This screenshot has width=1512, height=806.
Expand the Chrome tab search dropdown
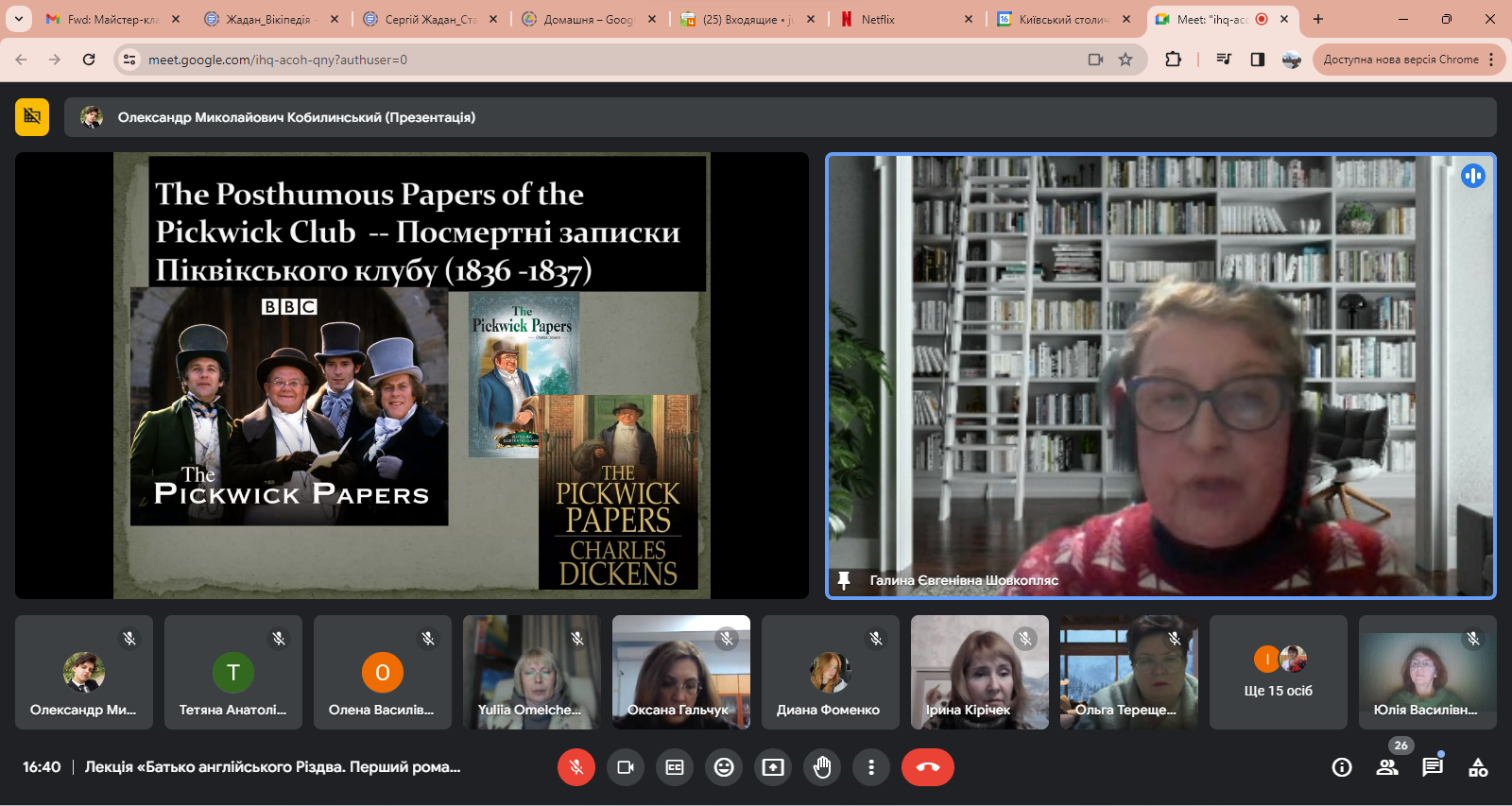coord(18,19)
